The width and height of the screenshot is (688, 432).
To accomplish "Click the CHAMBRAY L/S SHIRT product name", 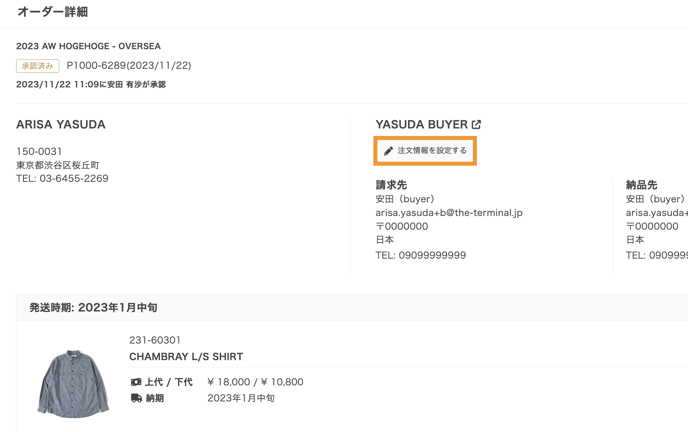I will coord(186,357).
